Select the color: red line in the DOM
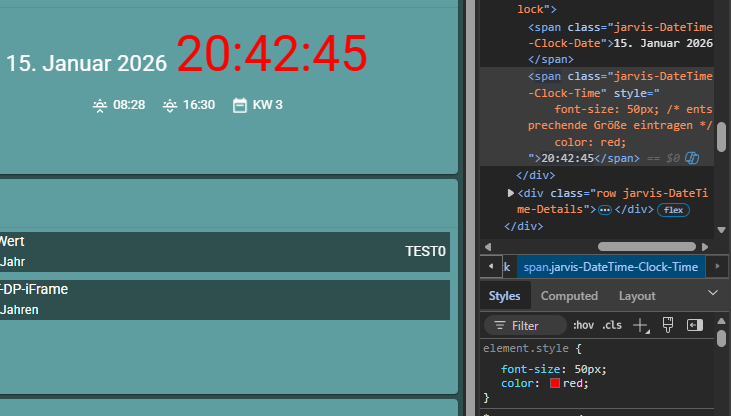The height and width of the screenshot is (416, 731). pyautogui.click(x=590, y=142)
